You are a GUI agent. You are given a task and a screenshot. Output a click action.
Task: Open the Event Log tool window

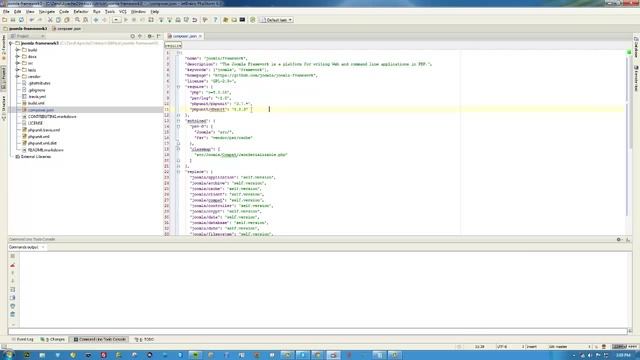click(x=22, y=340)
